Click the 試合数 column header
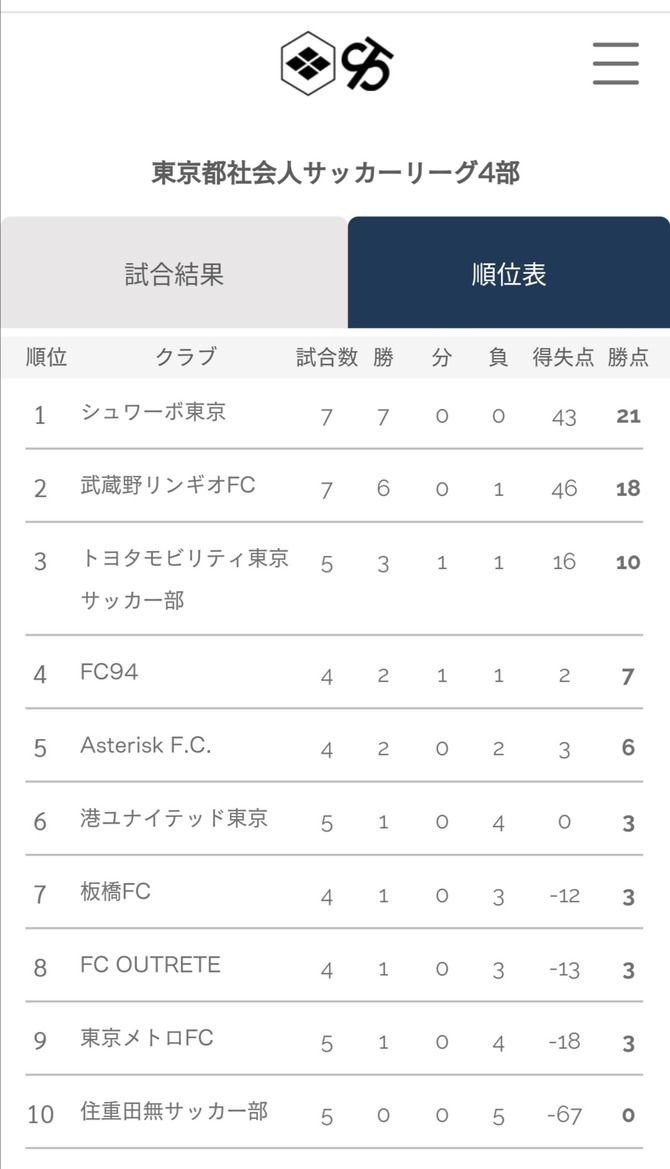Screen dimensions: 670x1169 tap(327, 357)
